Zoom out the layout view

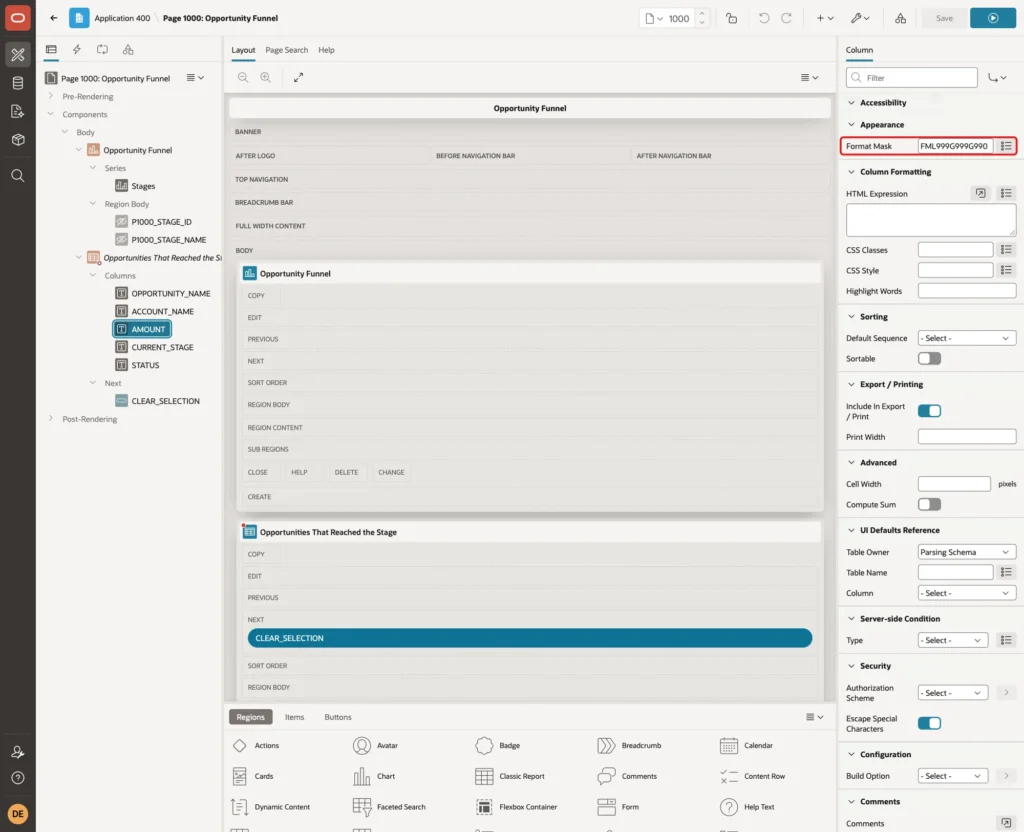(x=243, y=78)
